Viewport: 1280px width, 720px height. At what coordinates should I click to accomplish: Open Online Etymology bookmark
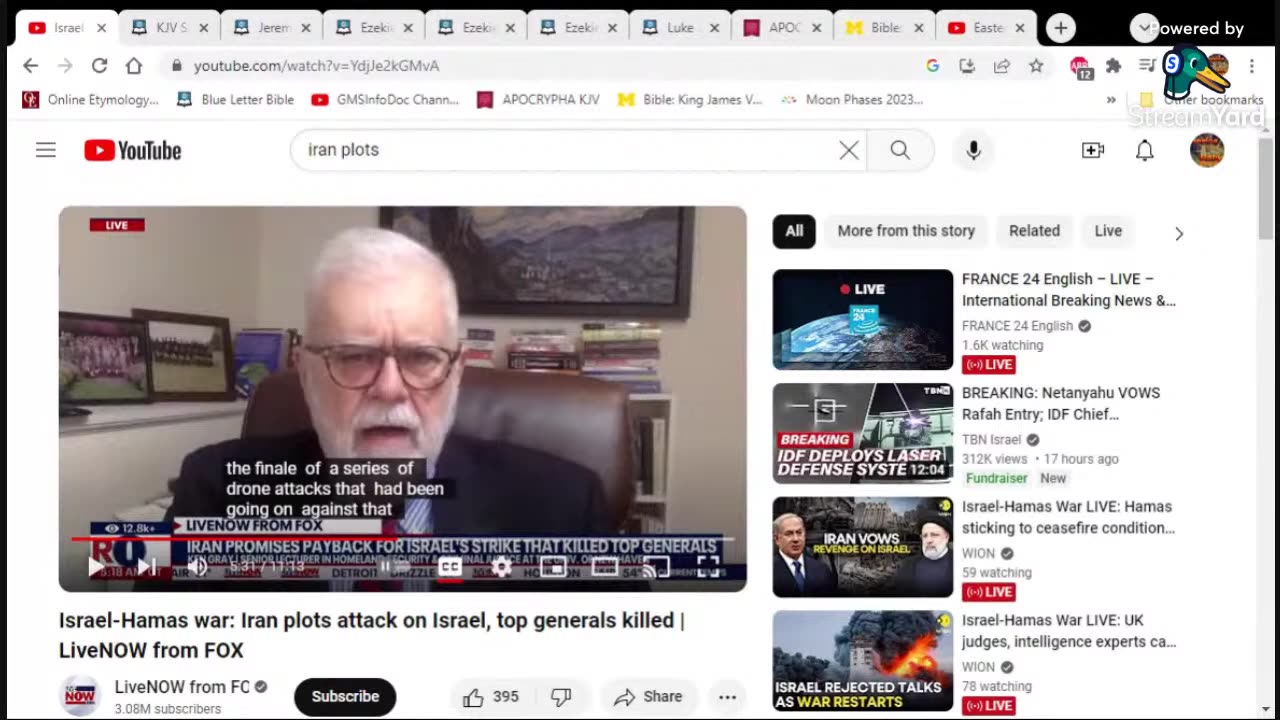pos(91,100)
